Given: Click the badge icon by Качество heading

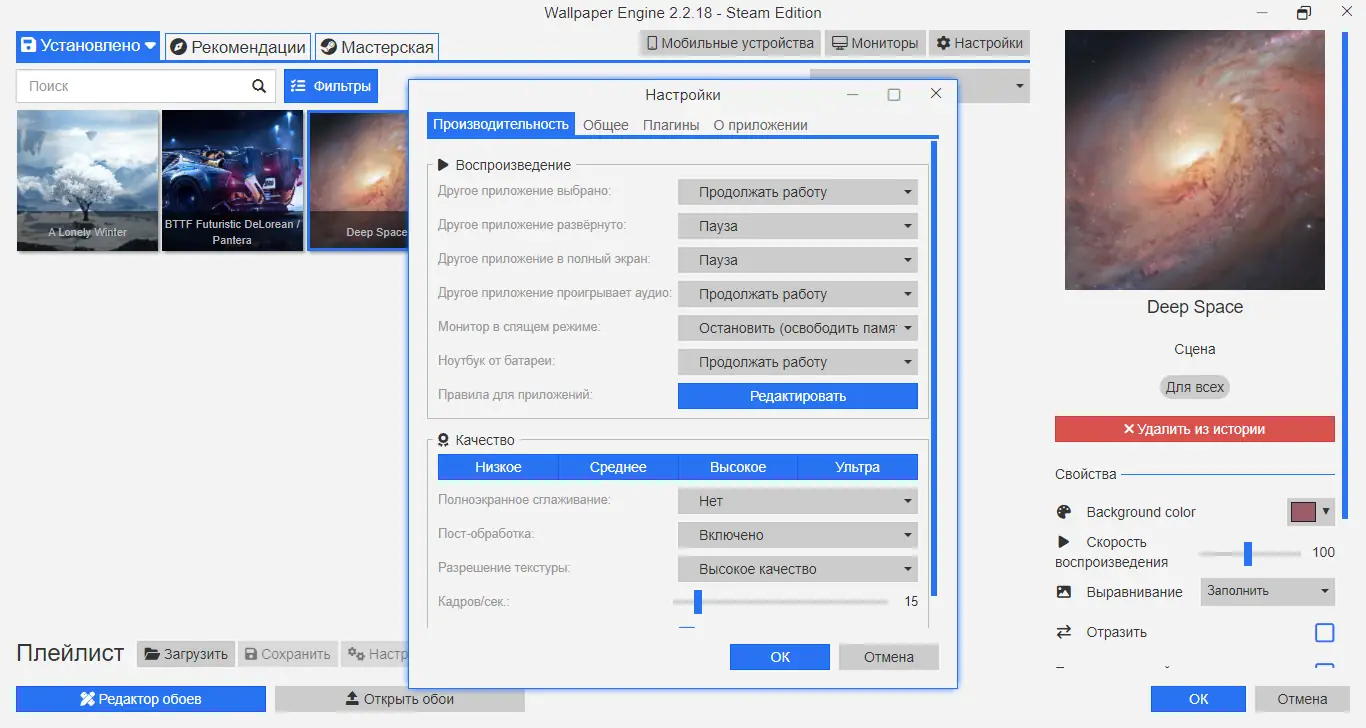Looking at the screenshot, I should tap(443, 440).
